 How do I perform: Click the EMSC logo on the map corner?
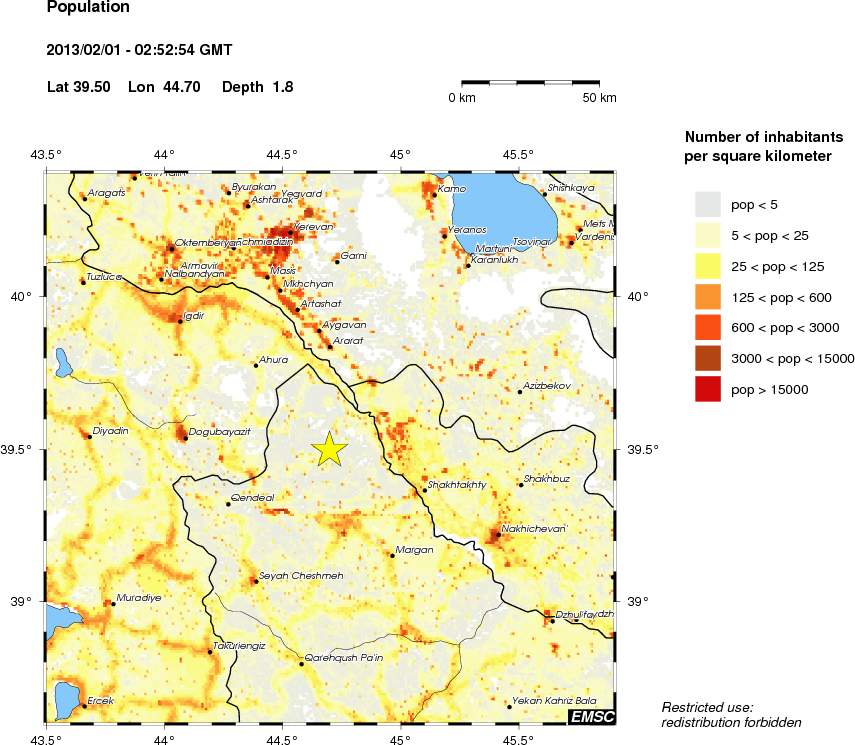591,716
